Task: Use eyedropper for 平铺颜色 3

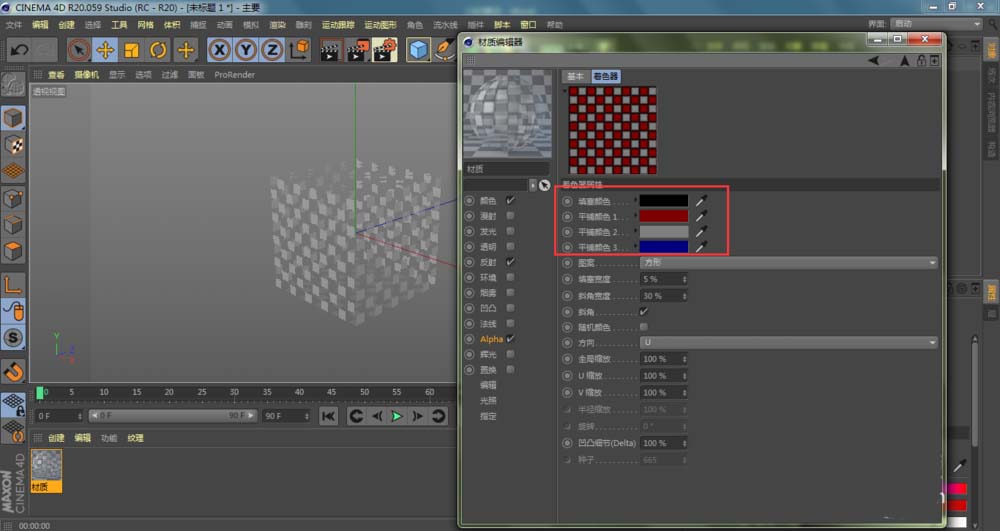Action: click(701, 247)
